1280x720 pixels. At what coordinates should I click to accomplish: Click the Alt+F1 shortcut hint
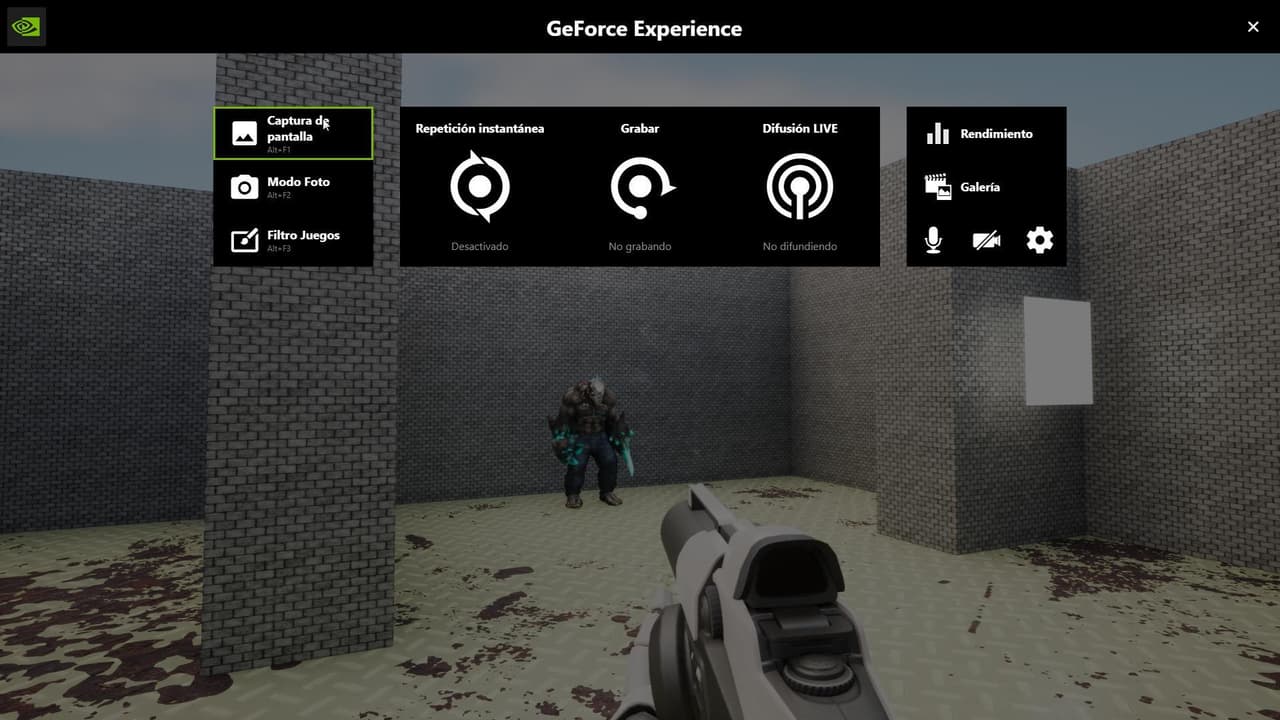click(x=279, y=150)
